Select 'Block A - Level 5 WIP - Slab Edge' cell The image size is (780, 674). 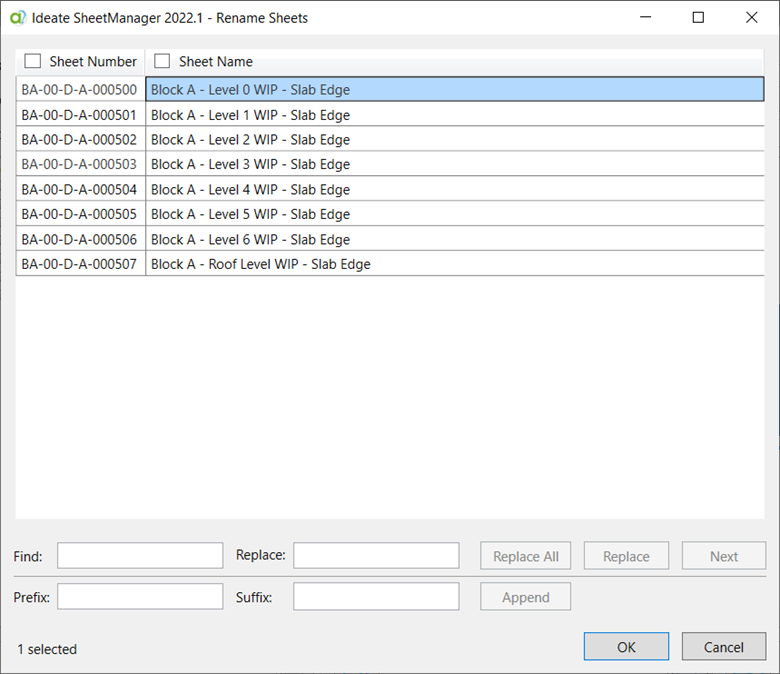[x=455, y=214]
